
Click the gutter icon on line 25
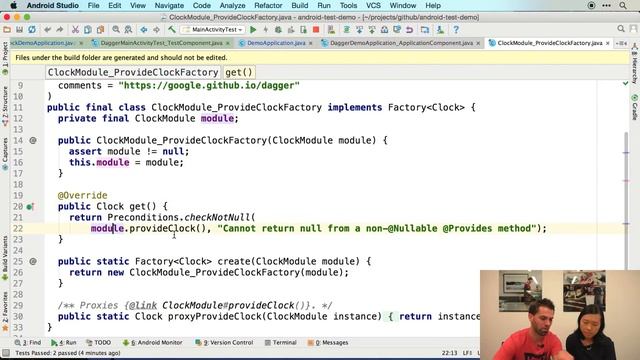pos(33,261)
